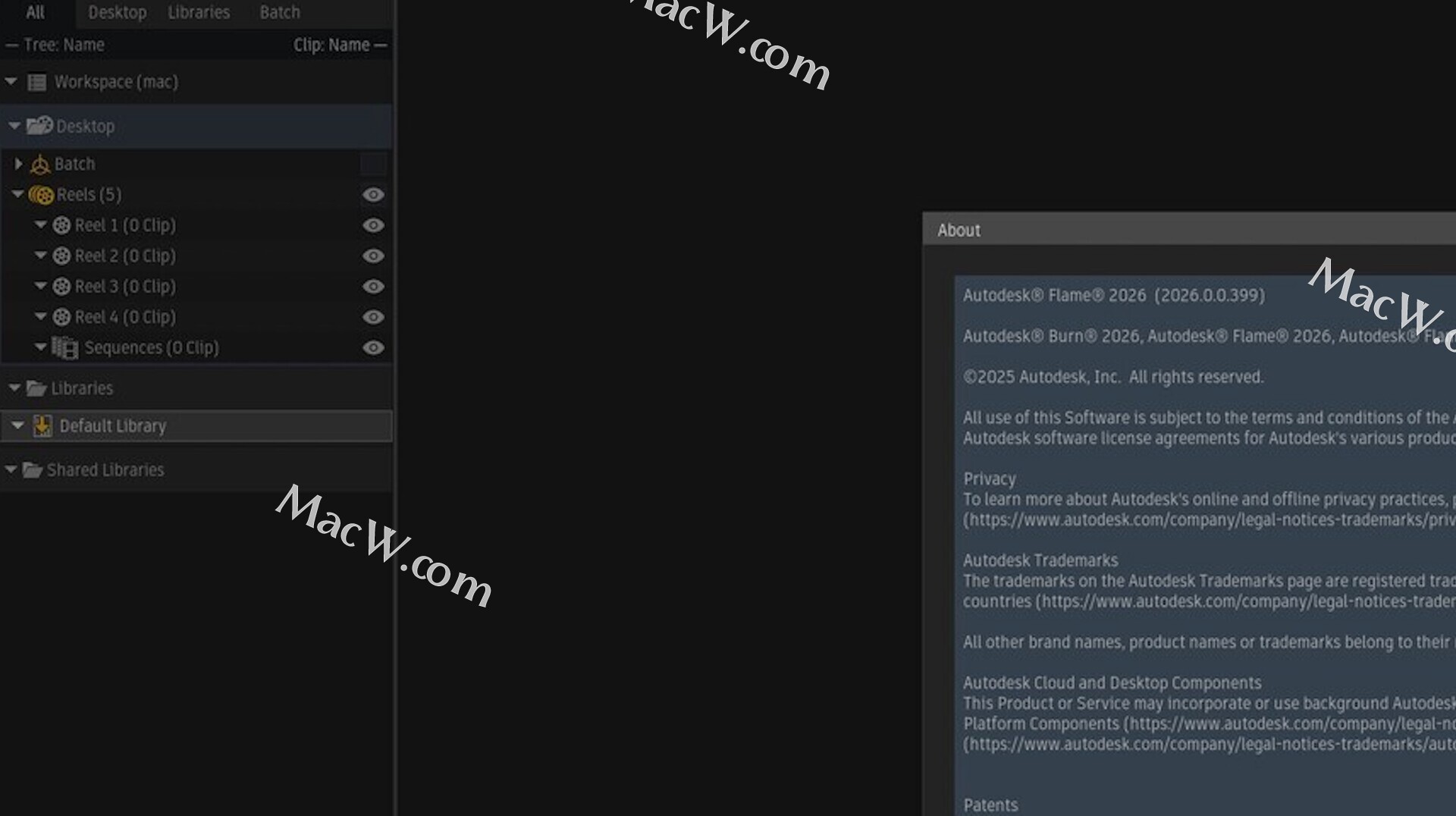Click the Reel 2 film reel icon
The width and height of the screenshot is (1456, 816).
(x=61, y=256)
